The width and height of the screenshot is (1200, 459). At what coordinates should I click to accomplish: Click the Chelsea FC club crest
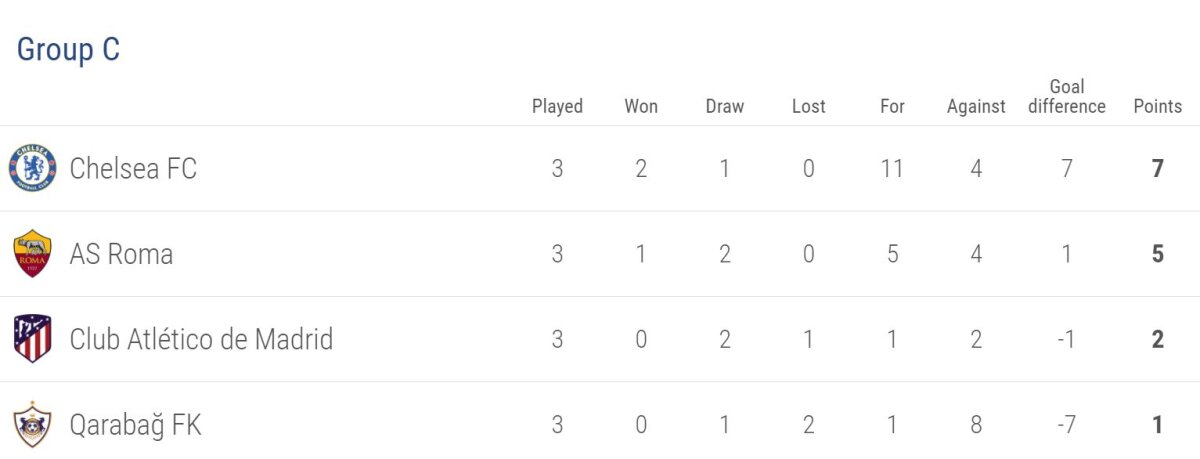tap(33, 168)
